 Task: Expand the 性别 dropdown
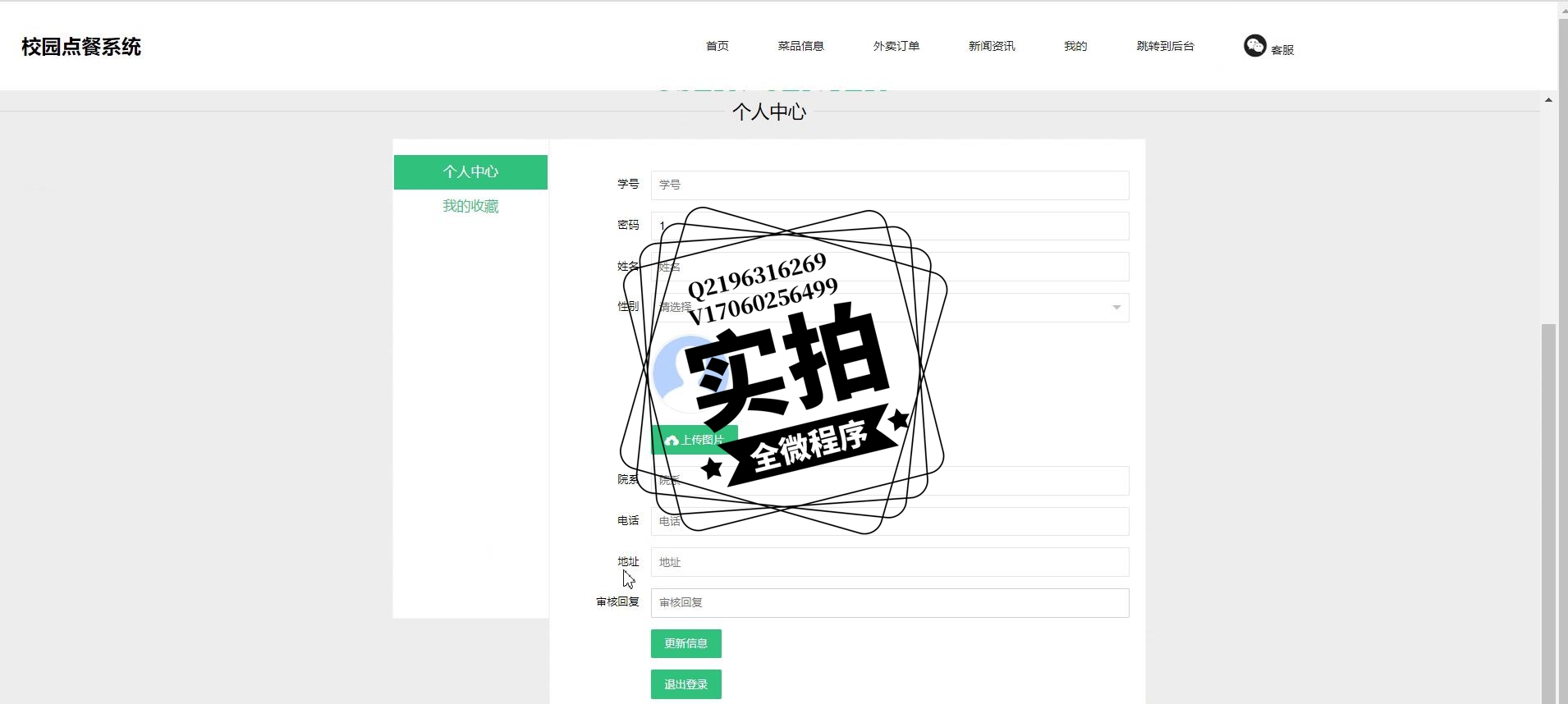(890, 308)
